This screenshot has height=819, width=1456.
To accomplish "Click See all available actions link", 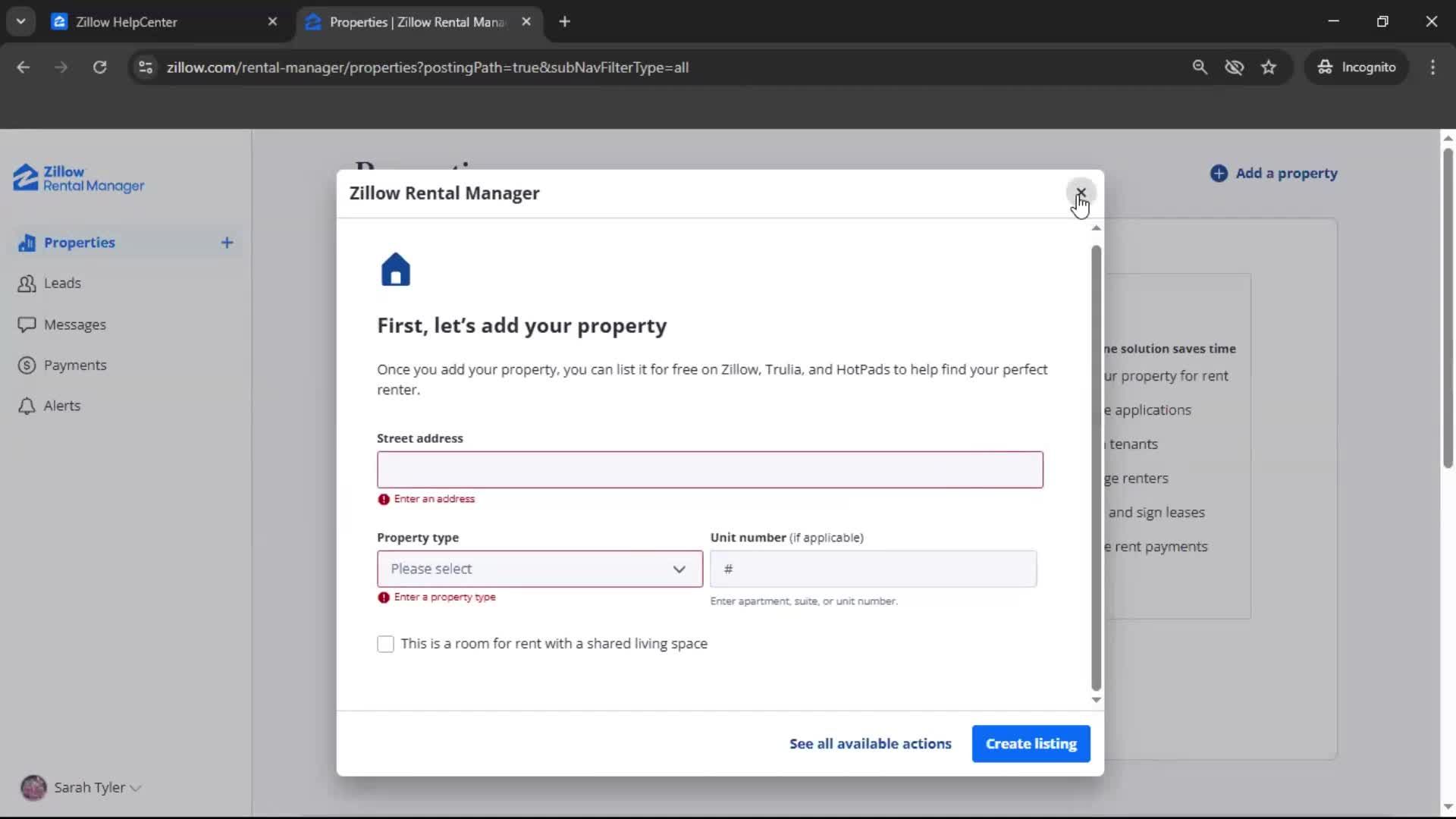I will (870, 744).
